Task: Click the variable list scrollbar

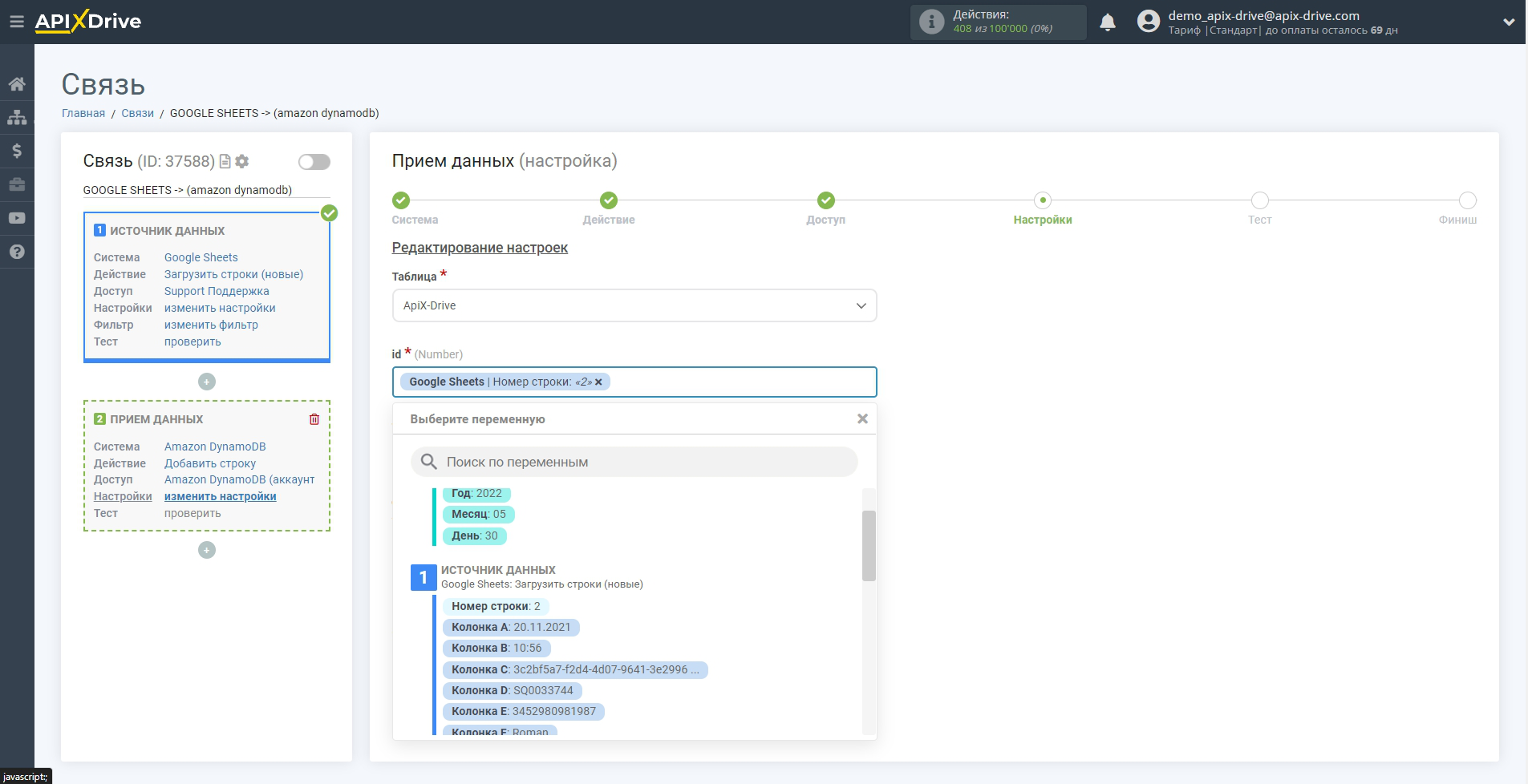Action: [869, 545]
